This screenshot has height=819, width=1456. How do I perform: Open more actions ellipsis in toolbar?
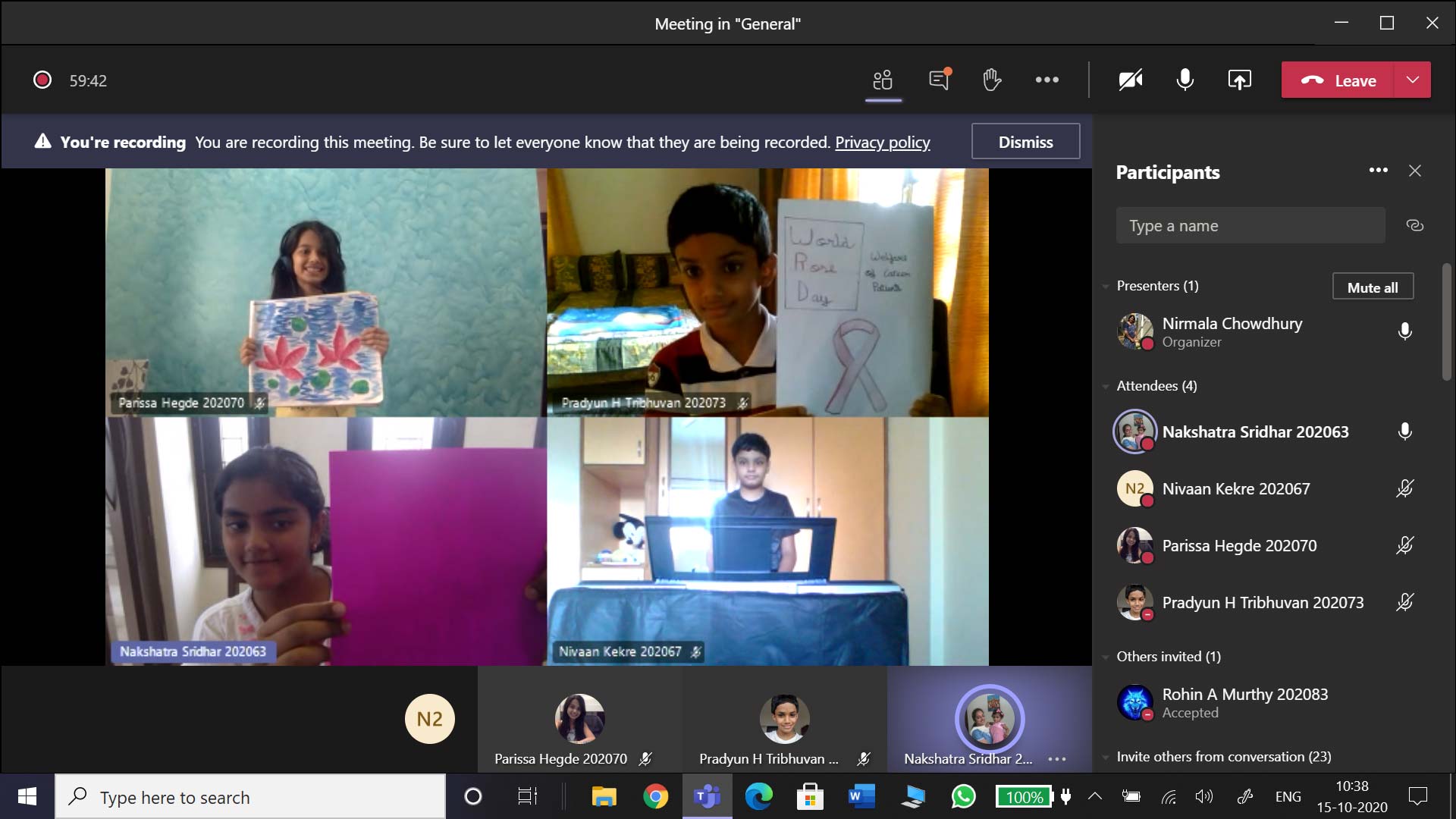[x=1046, y=80]
